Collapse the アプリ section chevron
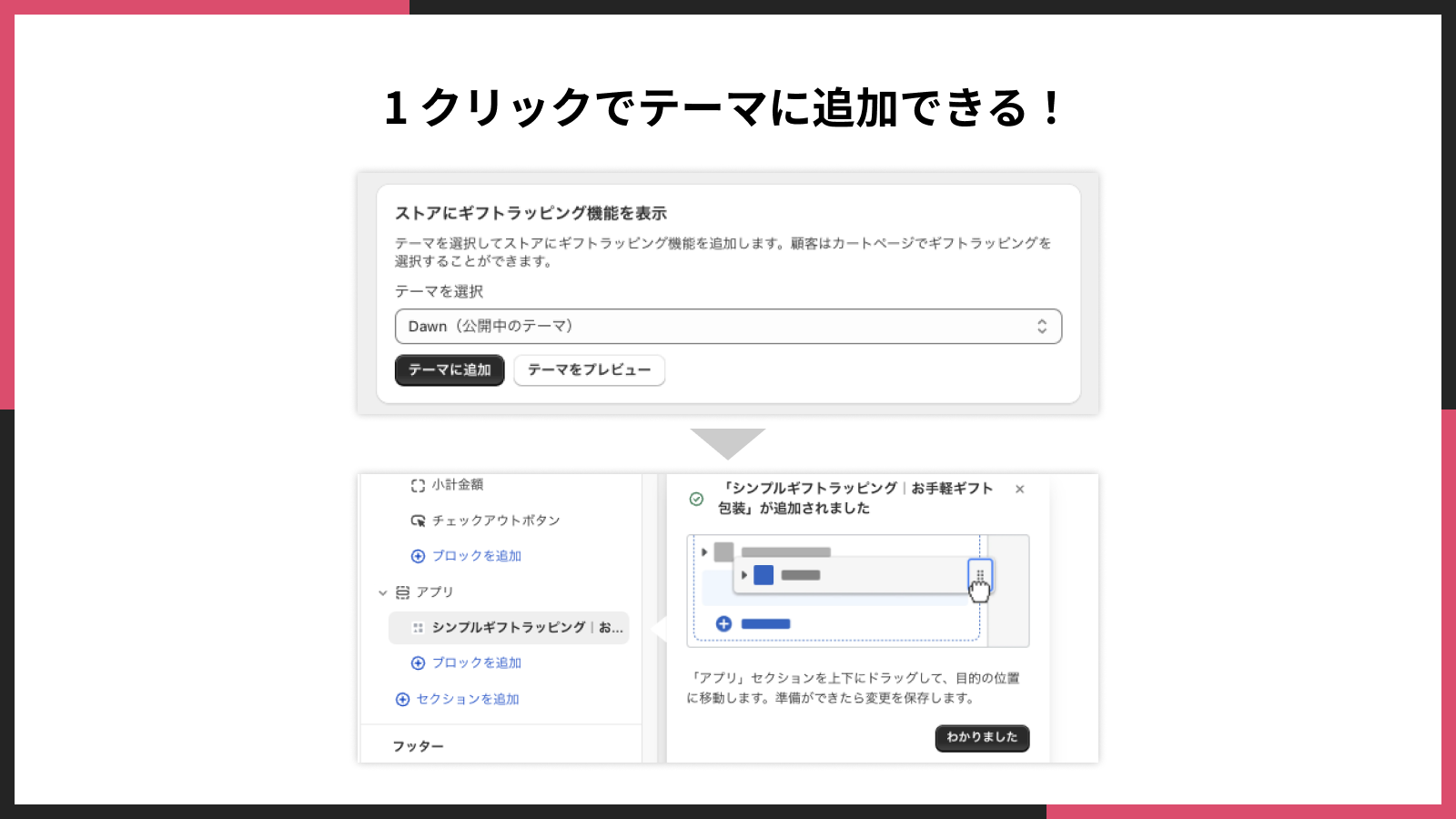 tap(383, 591)
